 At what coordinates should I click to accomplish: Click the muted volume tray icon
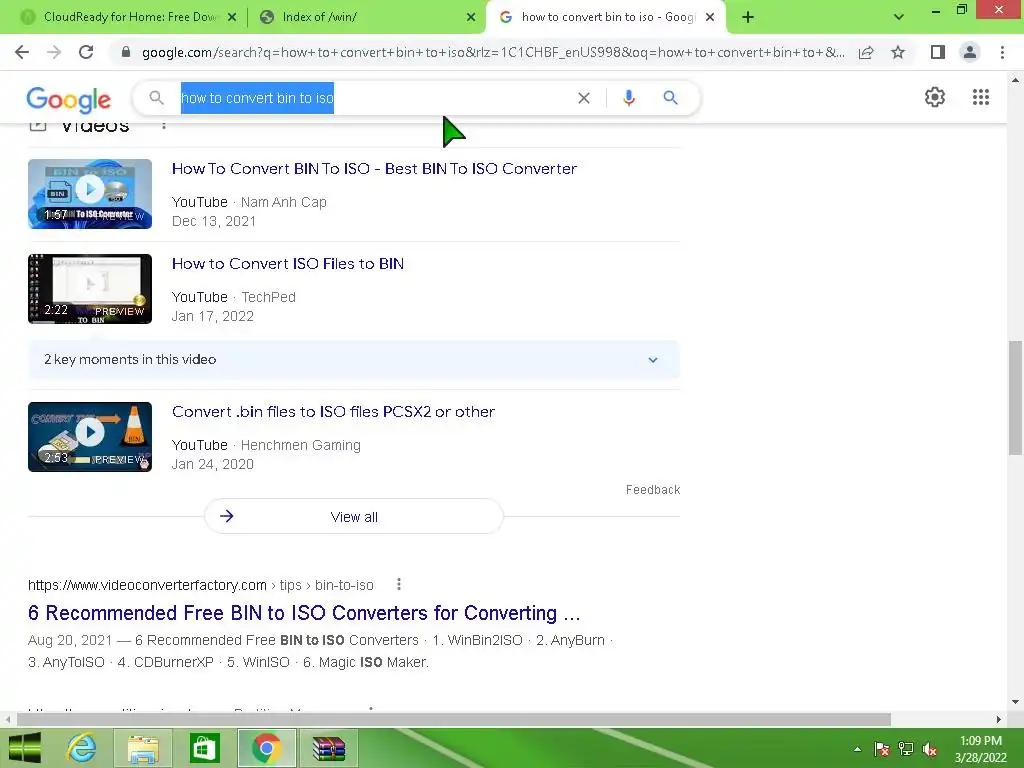pyautogui.click(x=930, y=749)
